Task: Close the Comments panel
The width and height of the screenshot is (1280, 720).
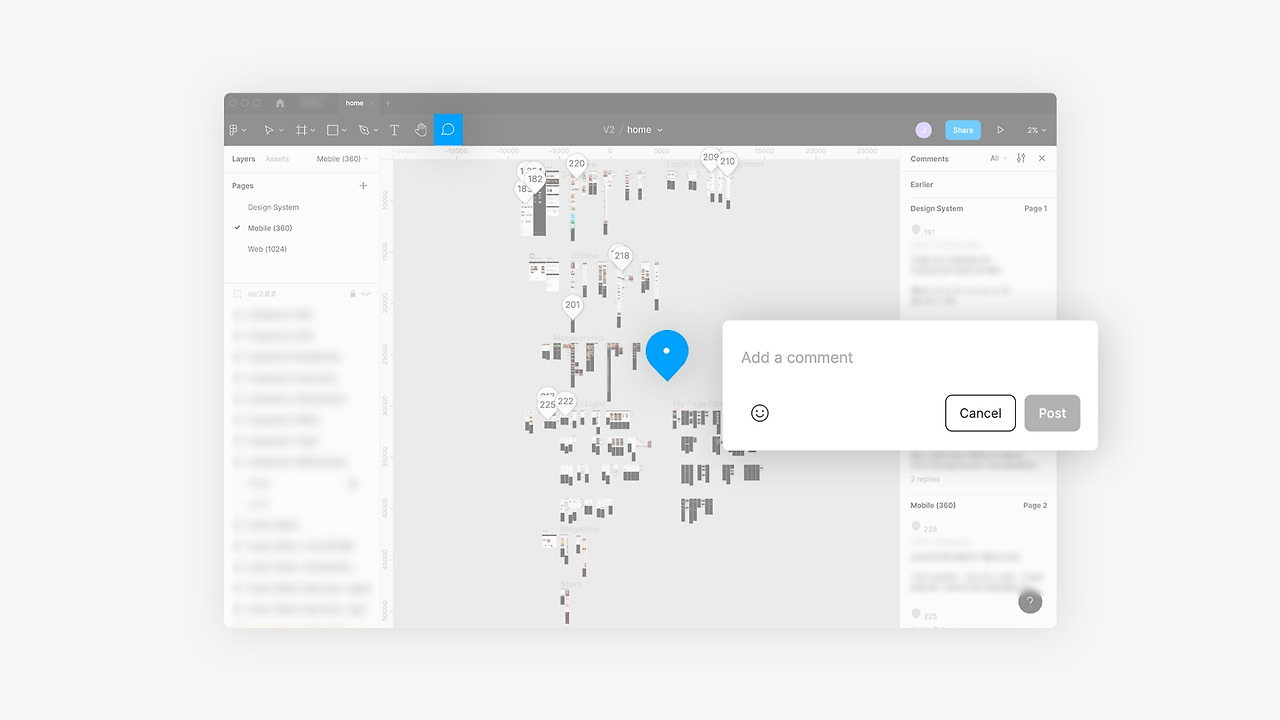Action: [x=1042, y=158]
